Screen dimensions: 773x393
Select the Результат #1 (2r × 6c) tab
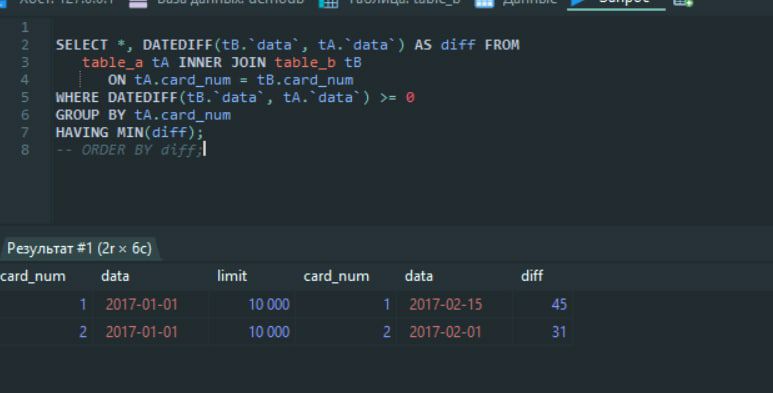[80, 248]
